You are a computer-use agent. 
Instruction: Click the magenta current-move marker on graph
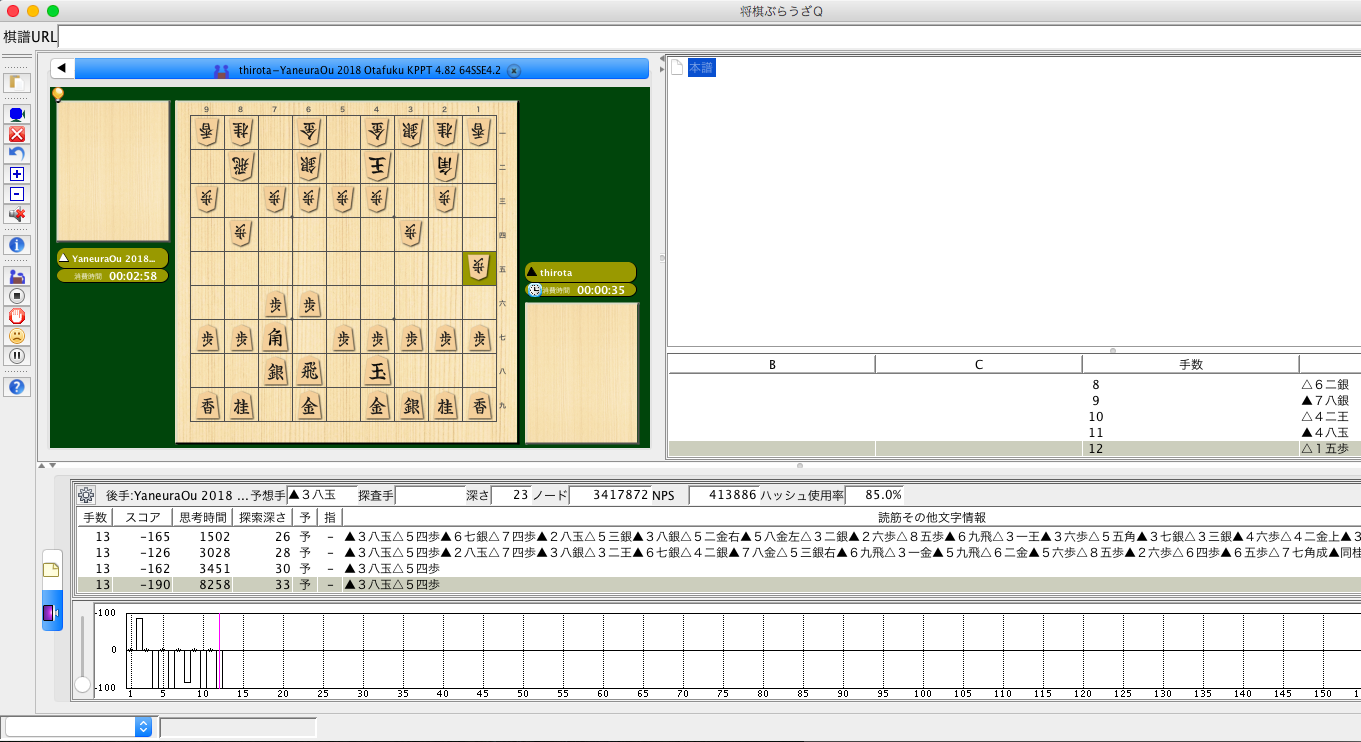(219, 650)
